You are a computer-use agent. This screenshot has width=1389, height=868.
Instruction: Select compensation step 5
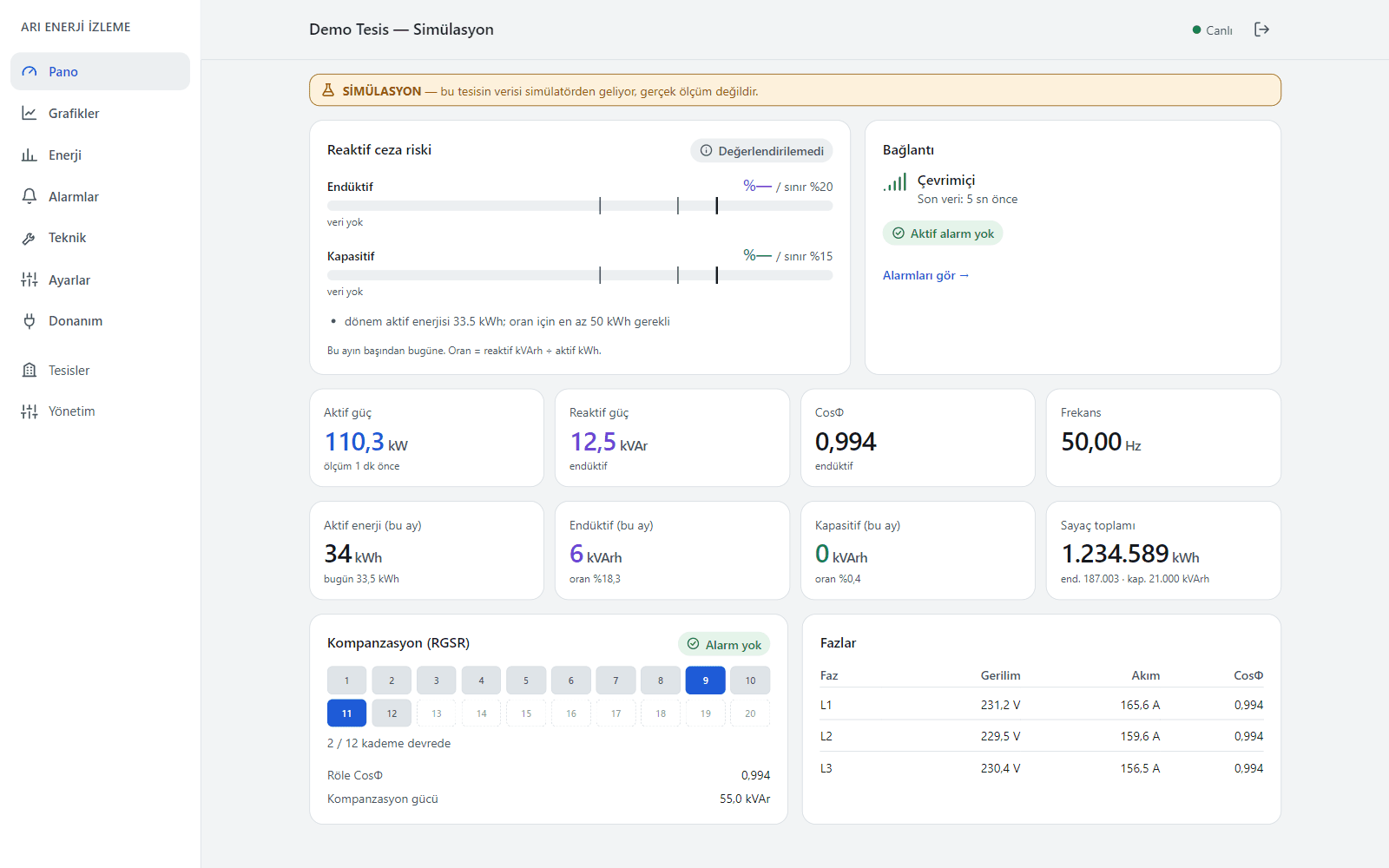coord(526,681)
